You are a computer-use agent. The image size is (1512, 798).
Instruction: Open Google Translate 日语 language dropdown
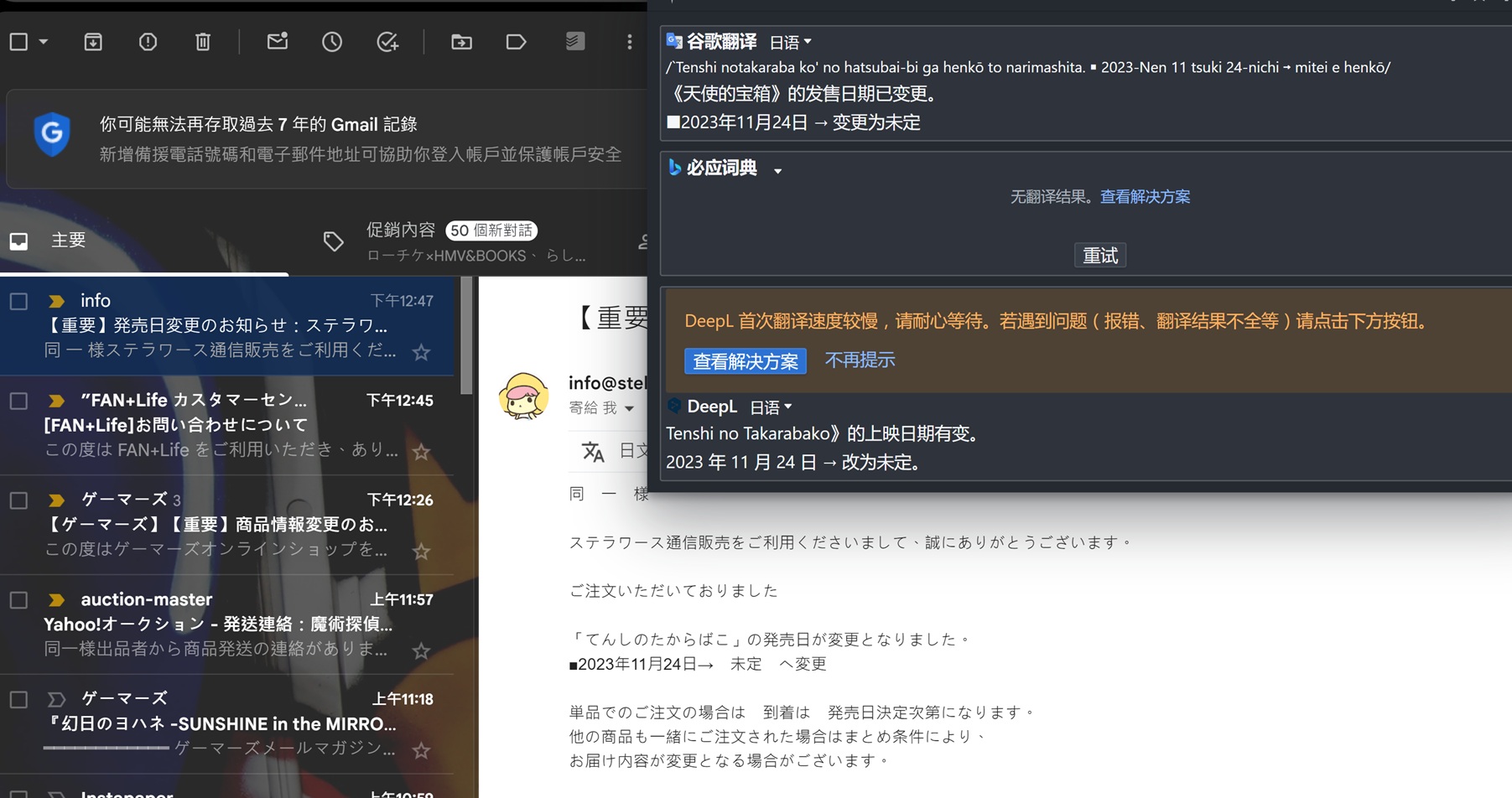[x=790, y=42]
